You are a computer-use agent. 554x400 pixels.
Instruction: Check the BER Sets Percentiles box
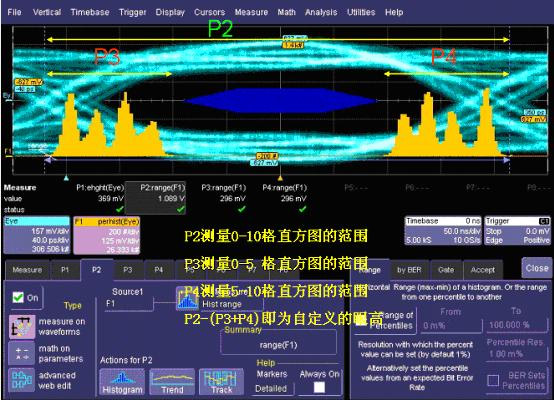[493, 380]
